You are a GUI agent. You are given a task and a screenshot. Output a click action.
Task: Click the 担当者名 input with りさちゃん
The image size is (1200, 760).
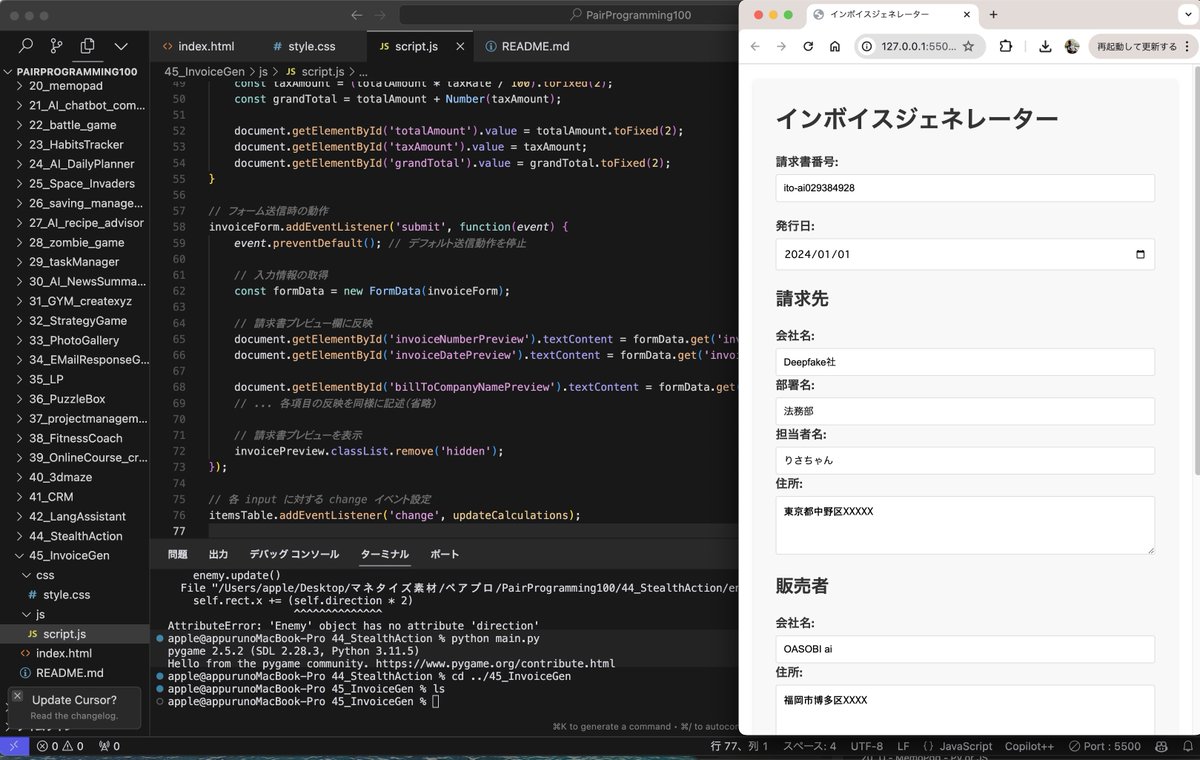(965, 460)
